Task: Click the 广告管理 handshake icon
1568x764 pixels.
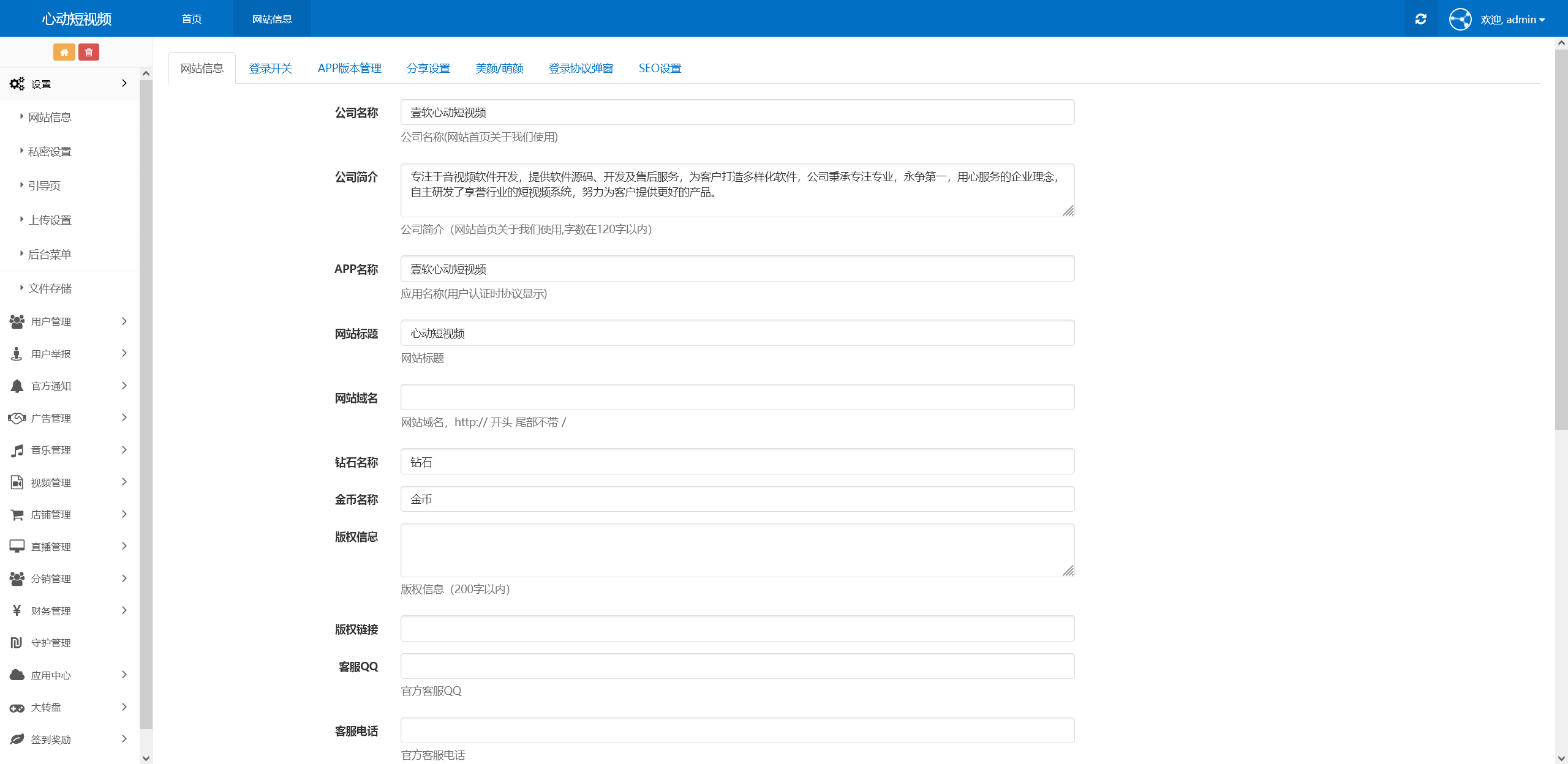Action: coord(17,418)
